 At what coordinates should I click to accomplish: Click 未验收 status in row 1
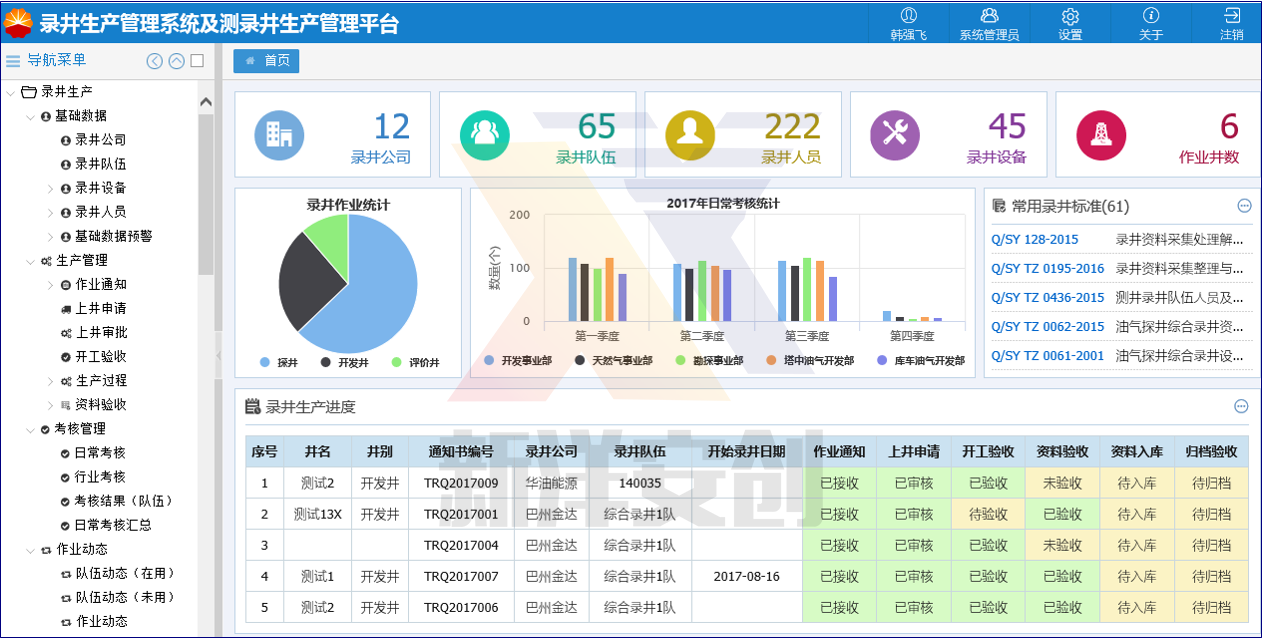[1062, 484]
